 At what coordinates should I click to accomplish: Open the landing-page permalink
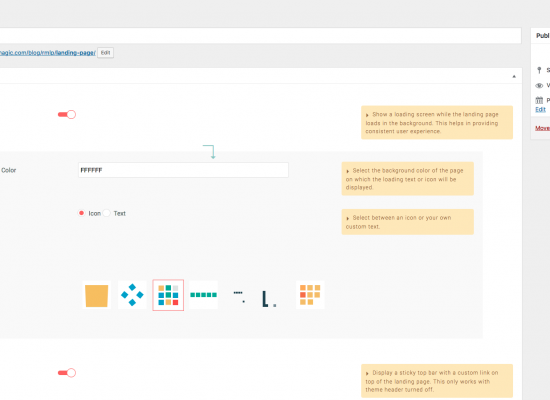coord(48,53)
